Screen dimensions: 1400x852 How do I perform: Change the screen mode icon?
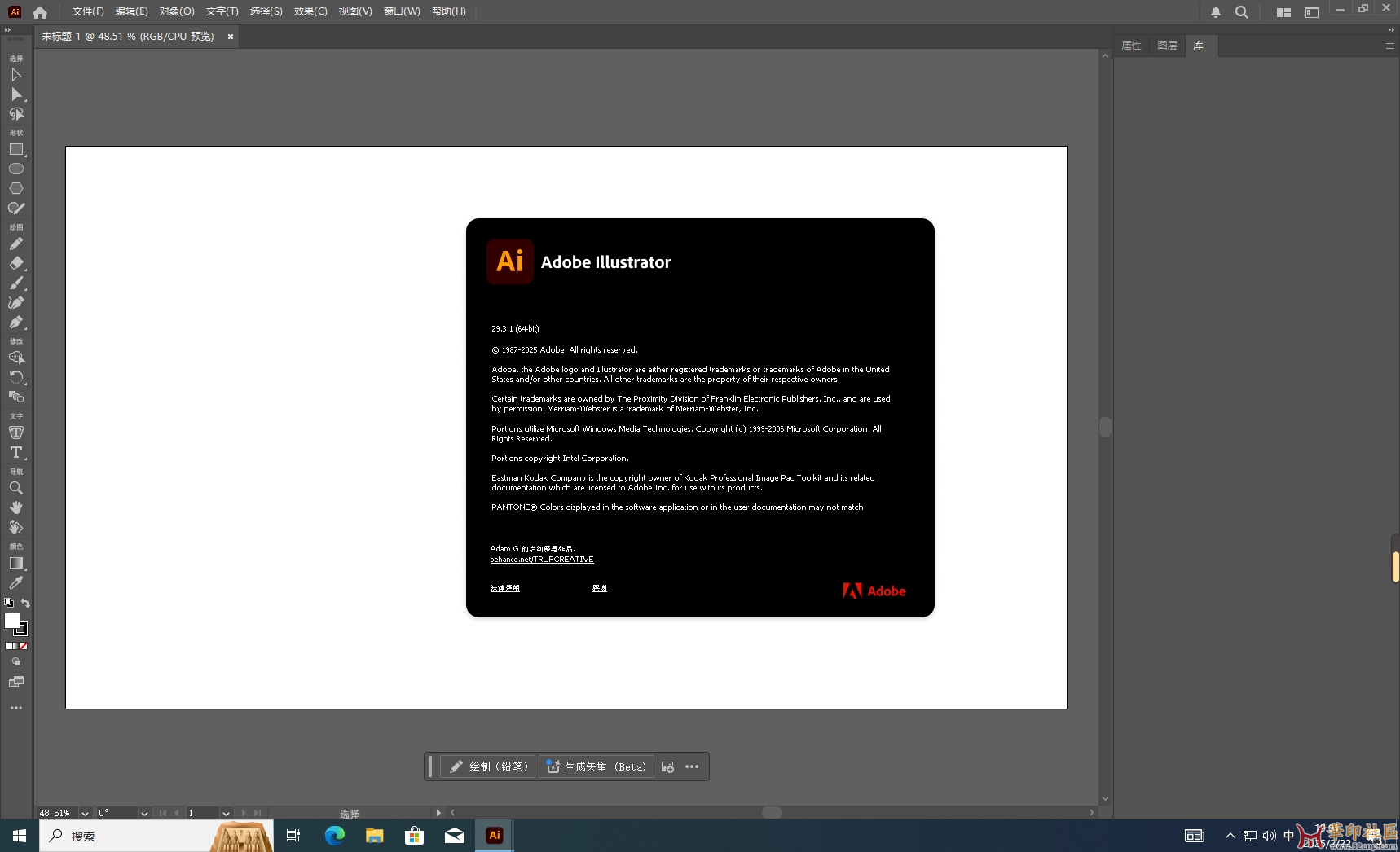[16, 682]
